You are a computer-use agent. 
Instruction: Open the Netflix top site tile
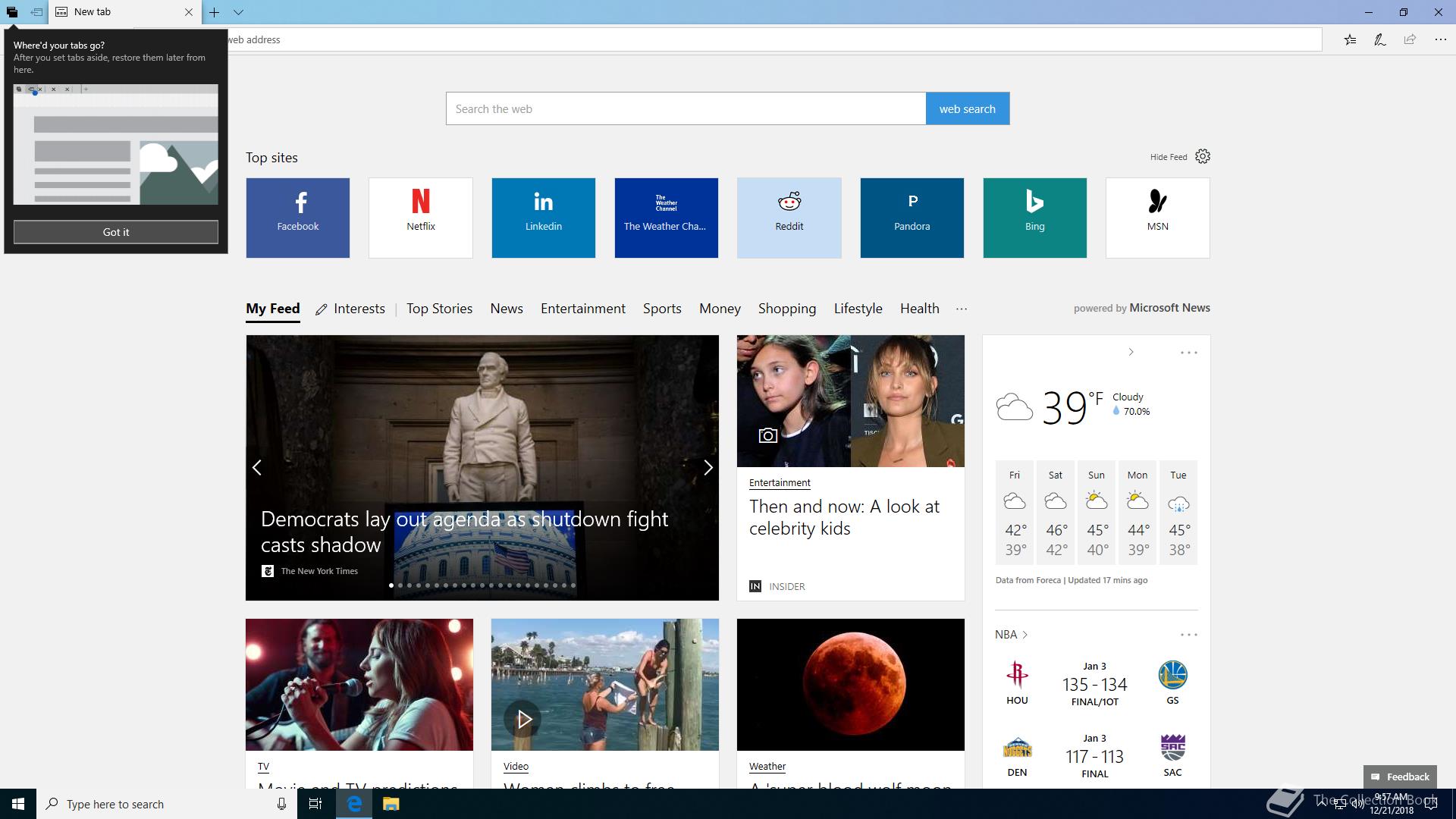point(421,218)
